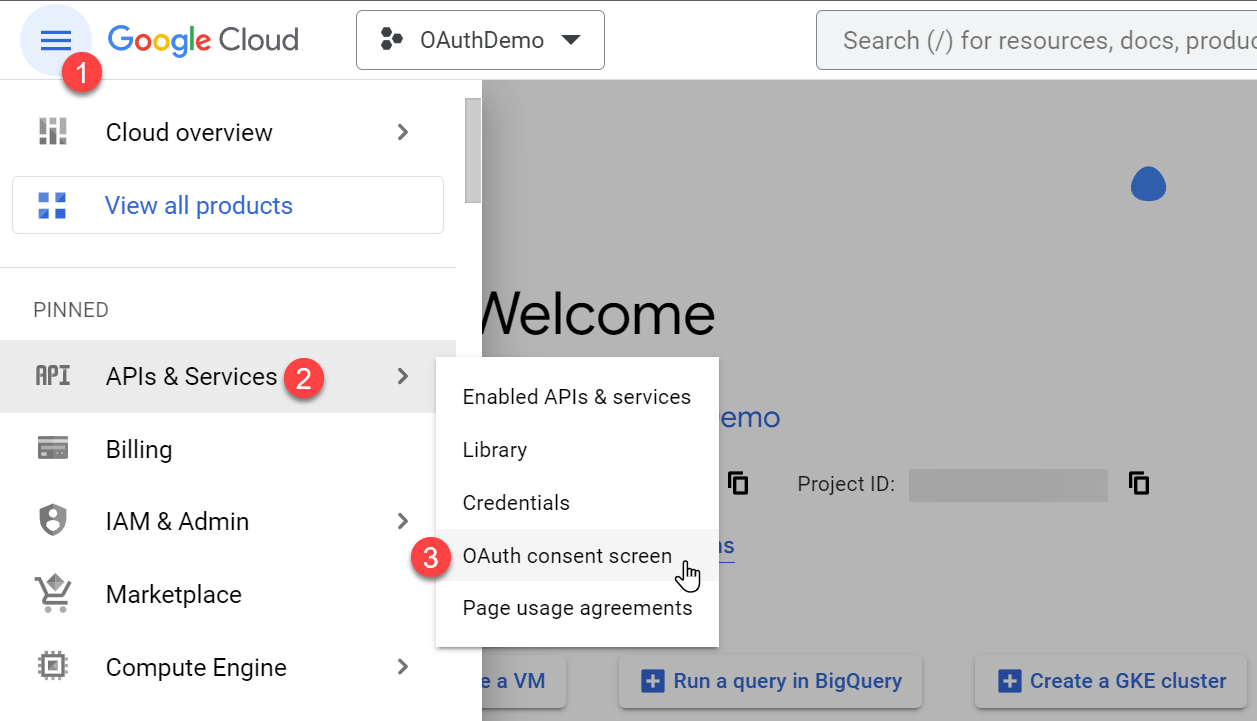1257x721 pixels.
Task: Open the OAuthDemo project selector dropdown
Action: coord(480,40)
